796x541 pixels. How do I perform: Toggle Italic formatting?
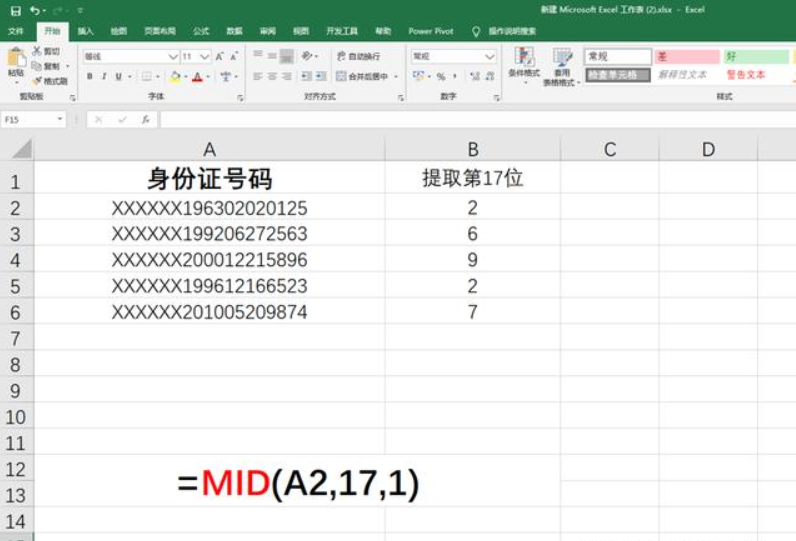coord(104,77)
